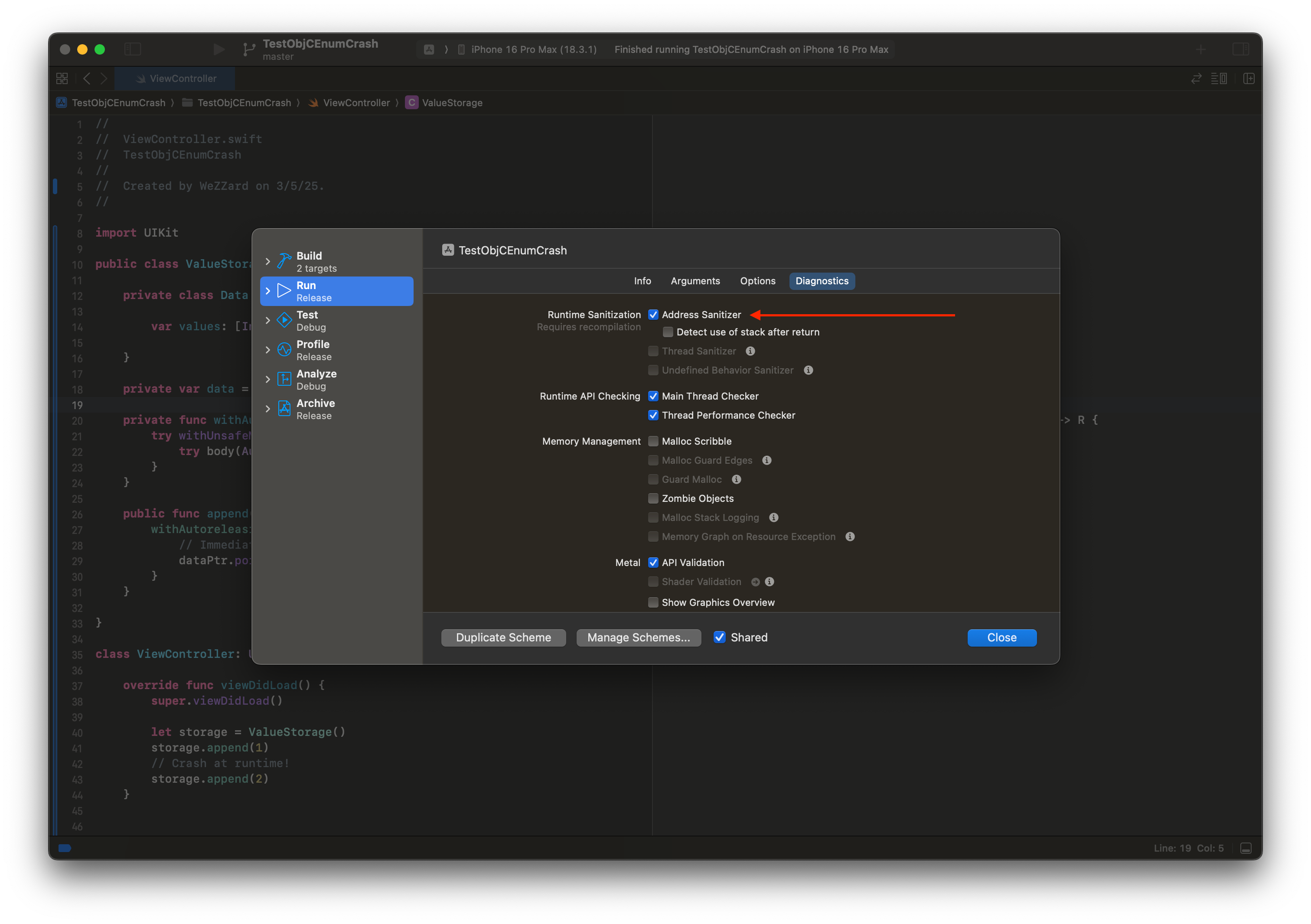Click the Archive icon in scheme list

click(284, 409)
